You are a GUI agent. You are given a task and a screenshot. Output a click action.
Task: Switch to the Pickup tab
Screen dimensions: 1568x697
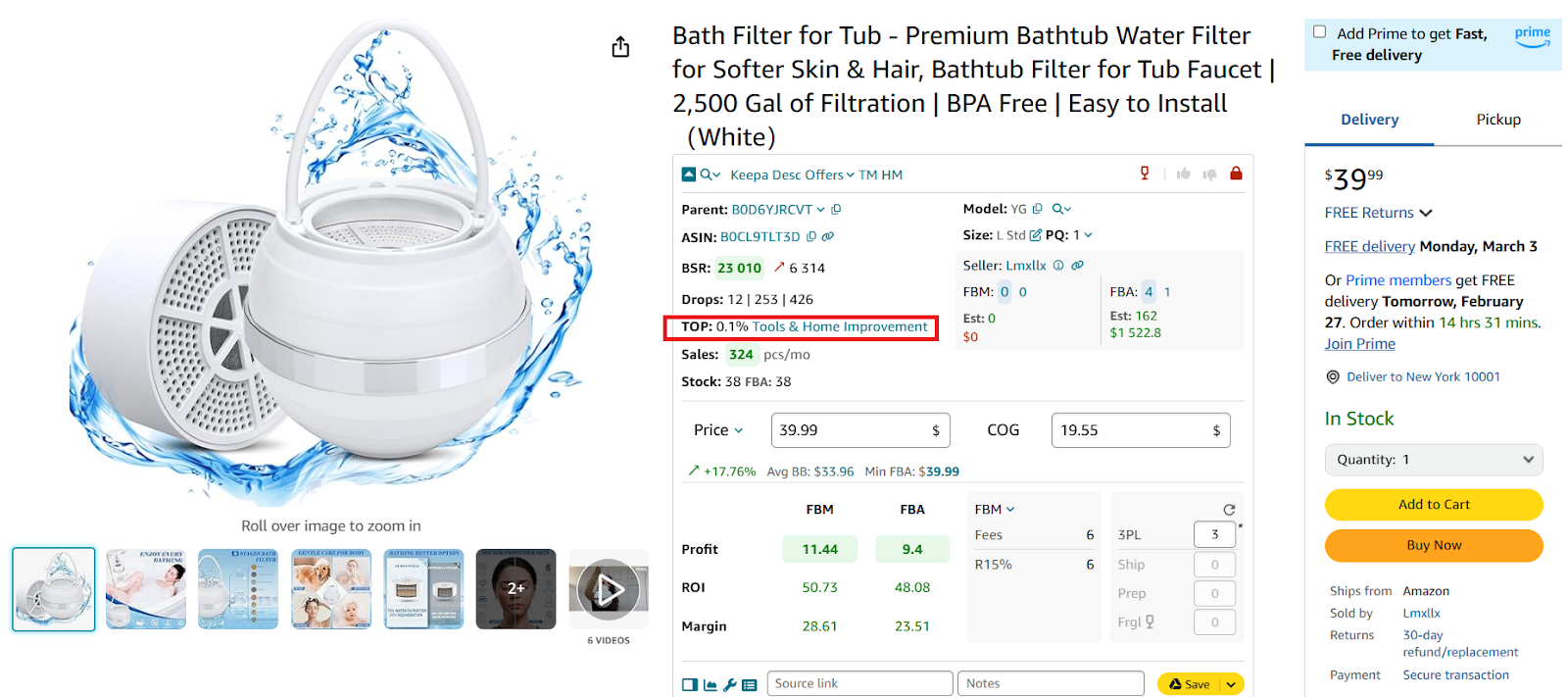click(1498, 120)
